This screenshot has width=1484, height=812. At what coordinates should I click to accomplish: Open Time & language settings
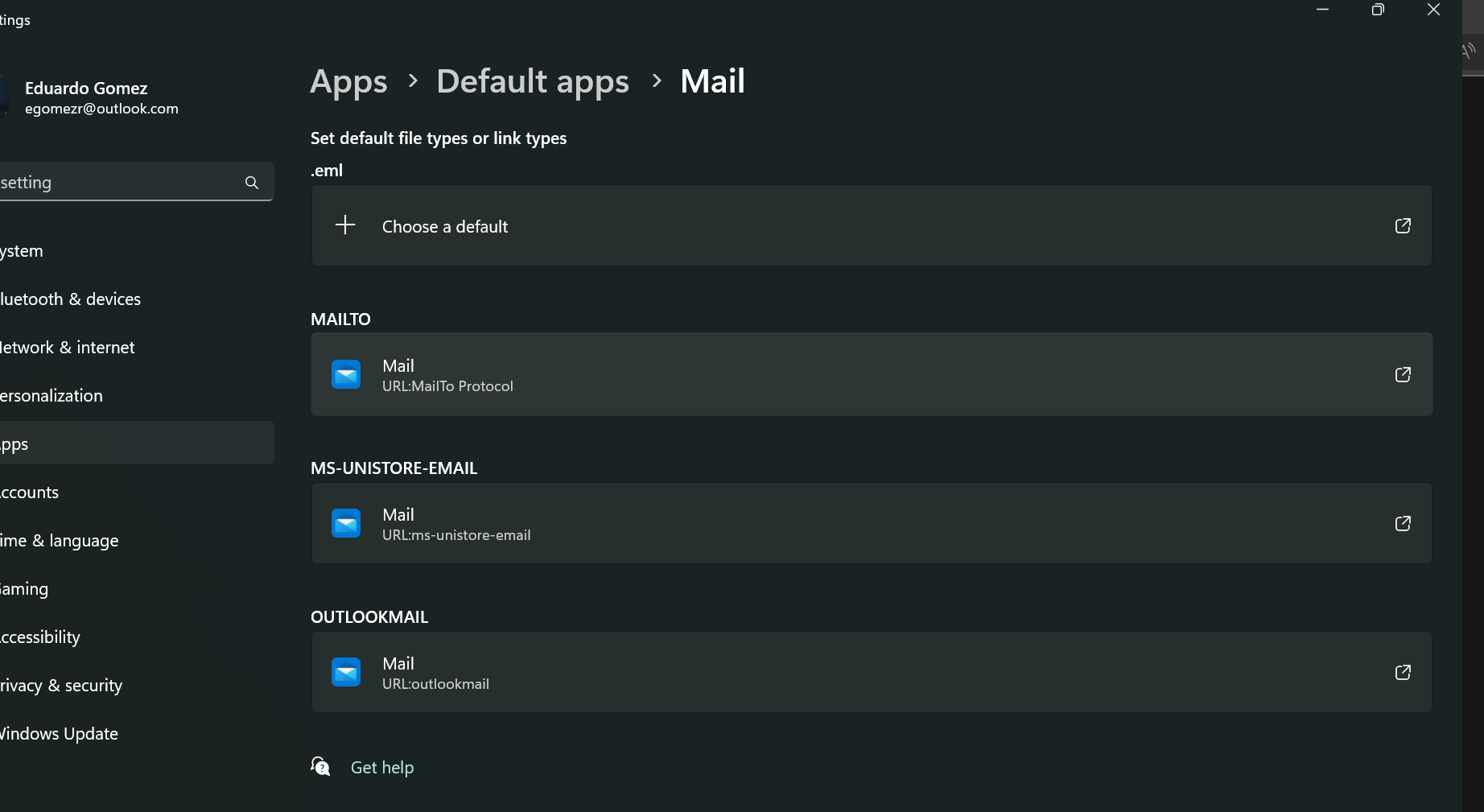pos(59,540)
